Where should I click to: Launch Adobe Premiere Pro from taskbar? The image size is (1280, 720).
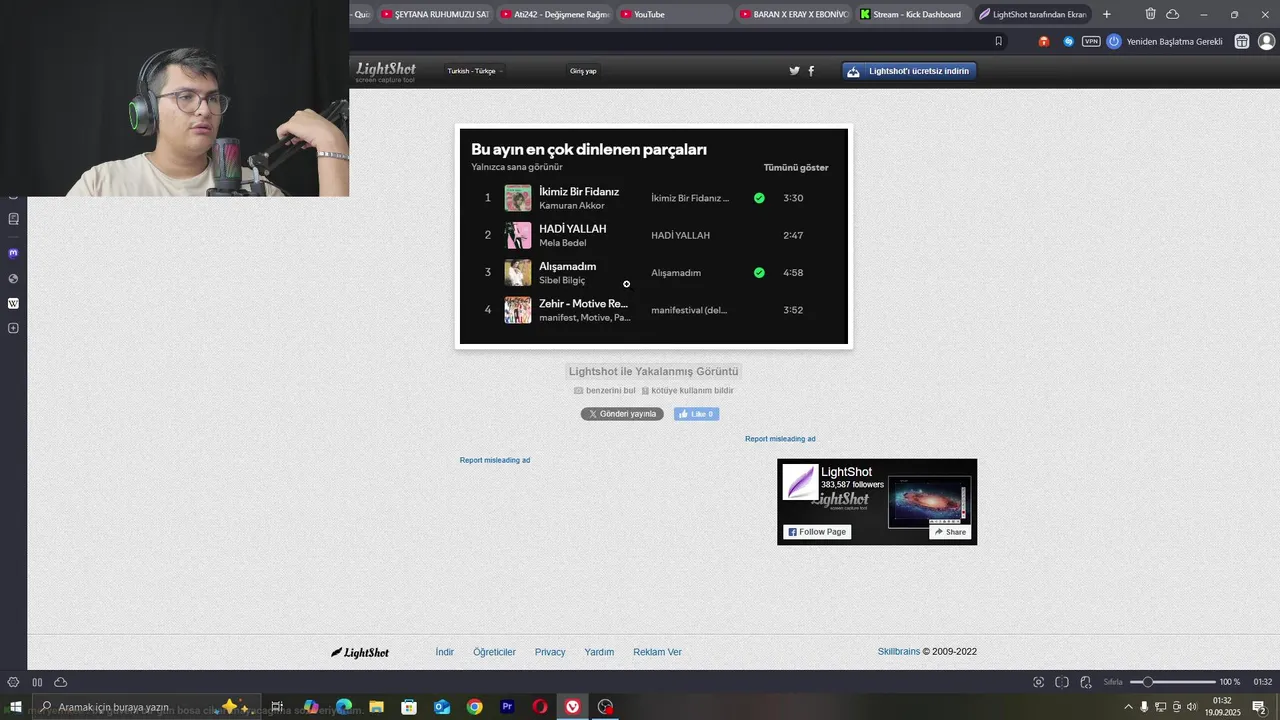click(507, 707)
